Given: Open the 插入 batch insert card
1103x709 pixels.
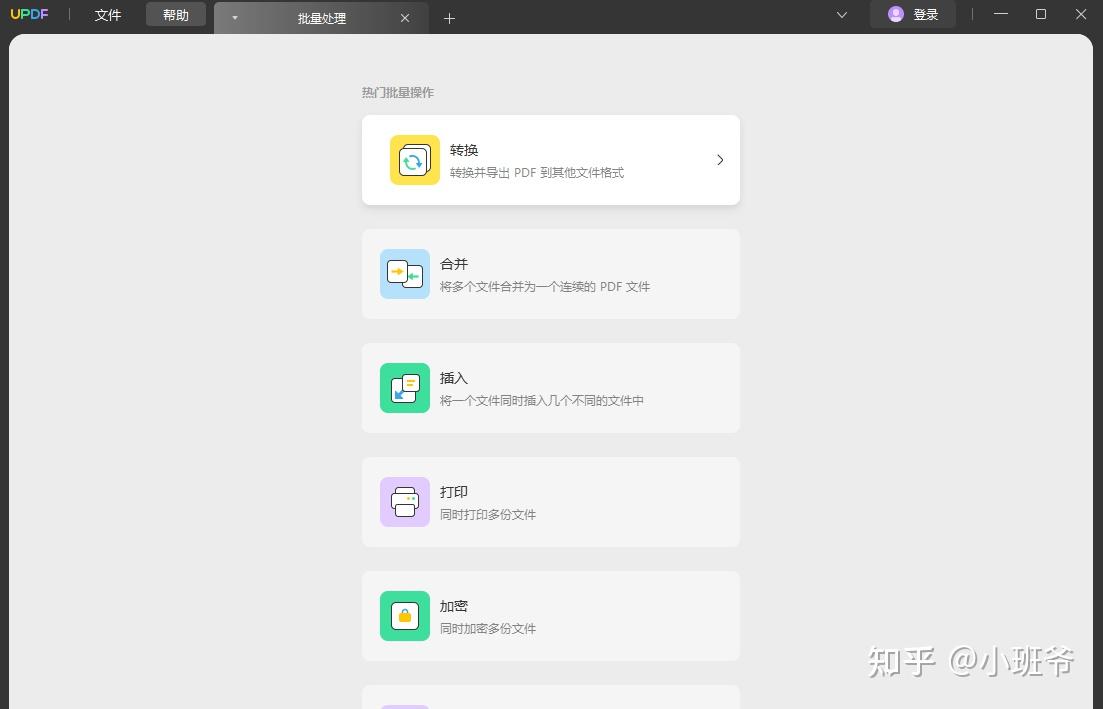Looking at the screenshot, I should (x=551, y=388).
